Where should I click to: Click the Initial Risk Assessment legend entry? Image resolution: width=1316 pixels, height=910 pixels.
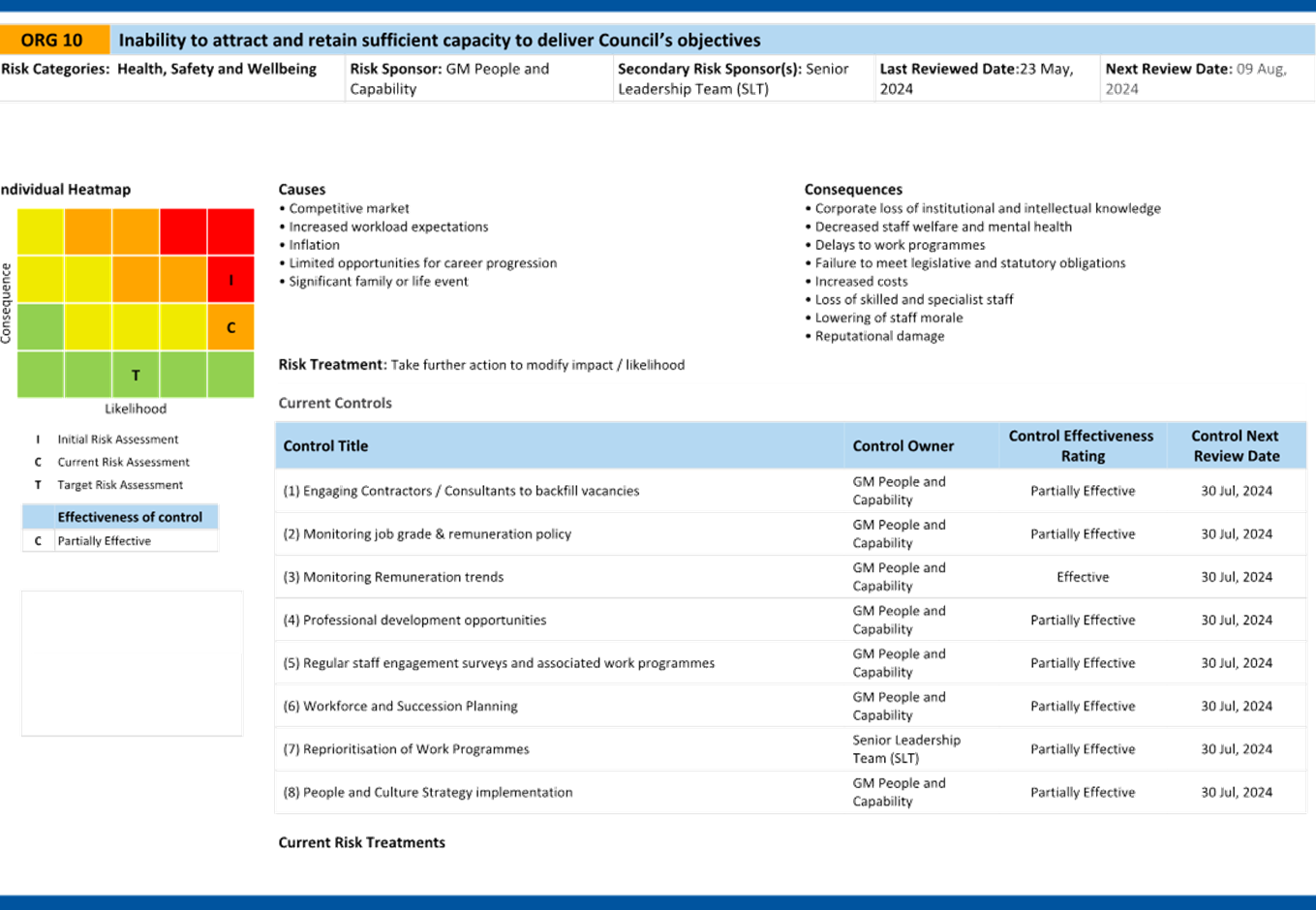[x=118, y=440]
